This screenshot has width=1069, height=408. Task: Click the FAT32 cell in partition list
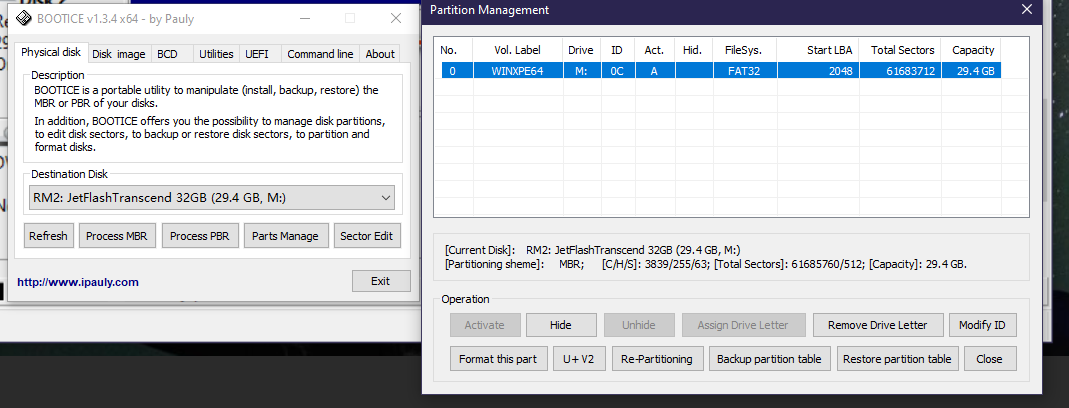tap(743, 70)
